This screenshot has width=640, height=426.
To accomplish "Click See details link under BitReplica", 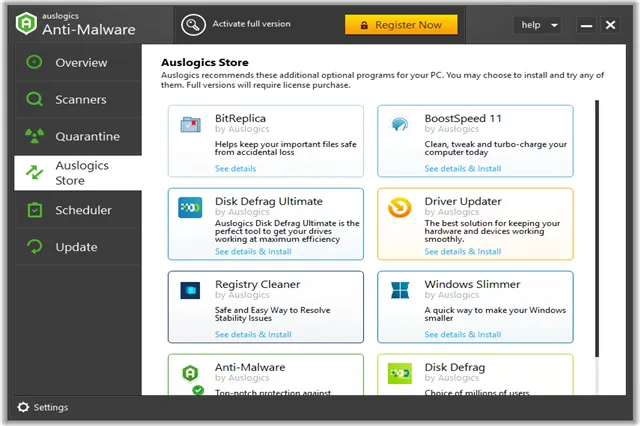I will [235, 169].
